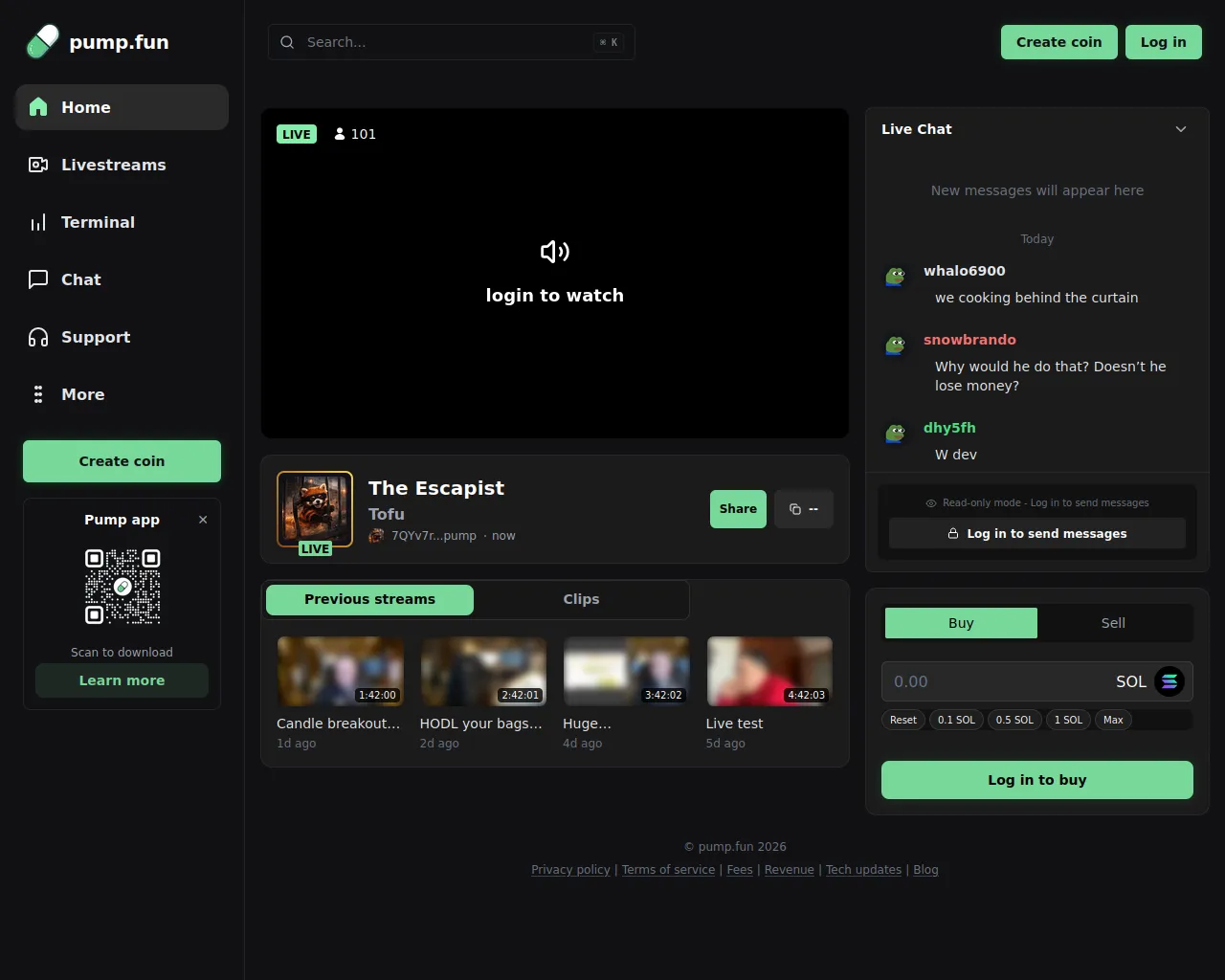Click the speaker icon in video player
The image size is (1225, 980).
[x=555, y=252]
